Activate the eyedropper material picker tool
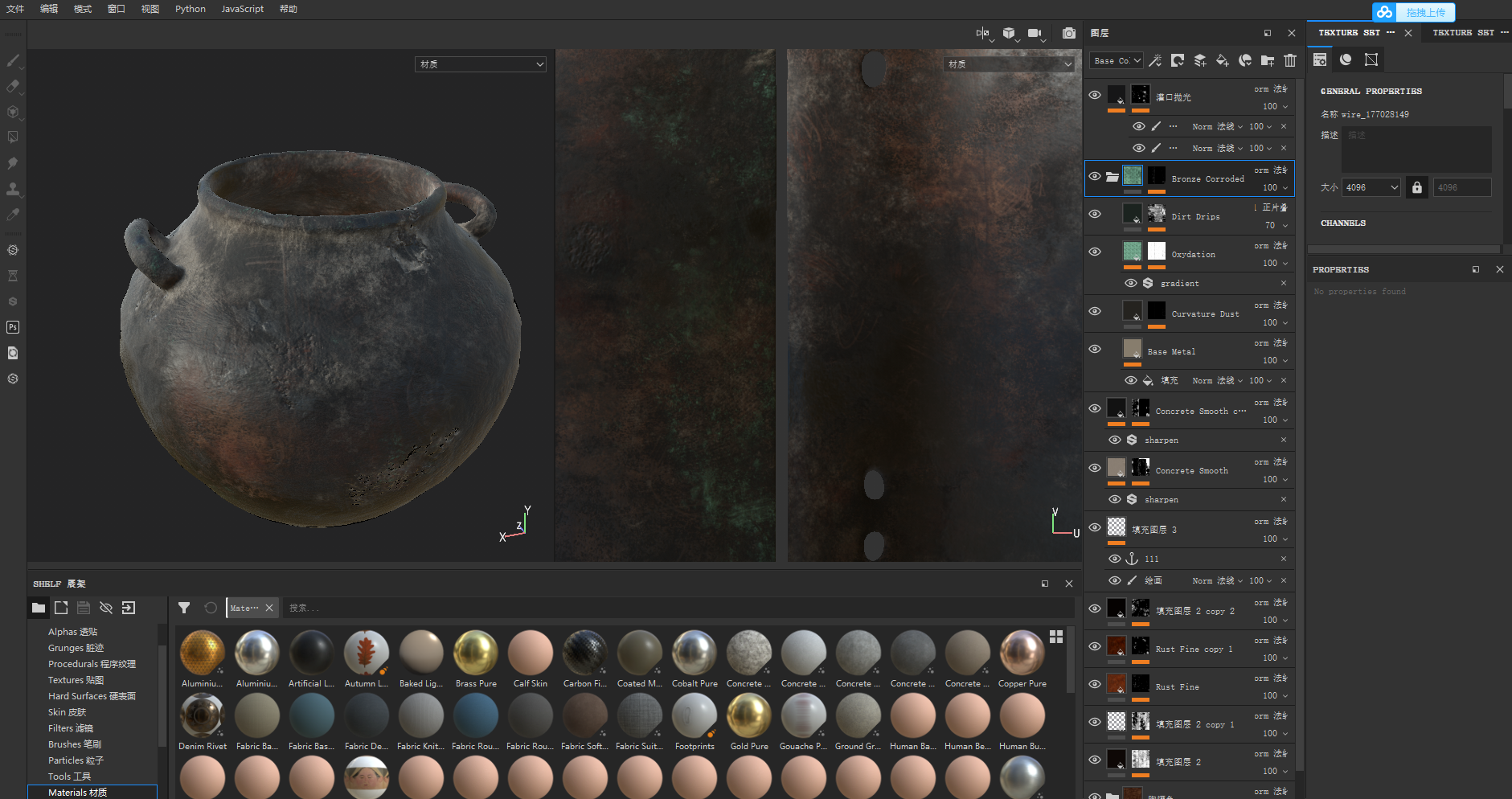 [x=13, y=215]
